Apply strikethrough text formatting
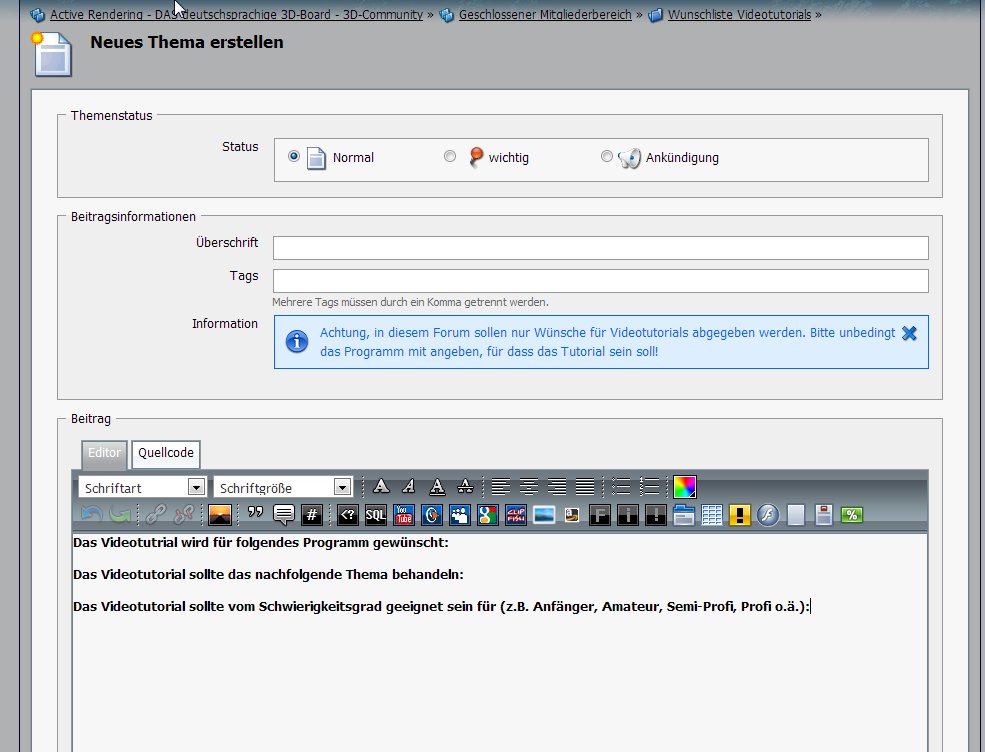 [465, 487]
